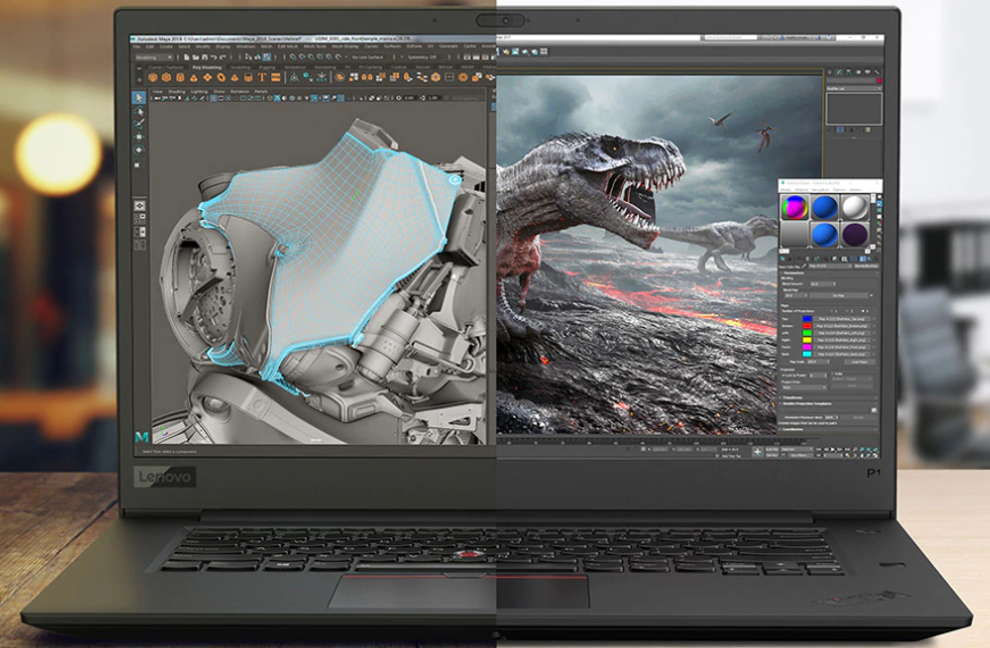Toggle the Top map checkbox
This screenshot has height=648, width=990.
874,318
